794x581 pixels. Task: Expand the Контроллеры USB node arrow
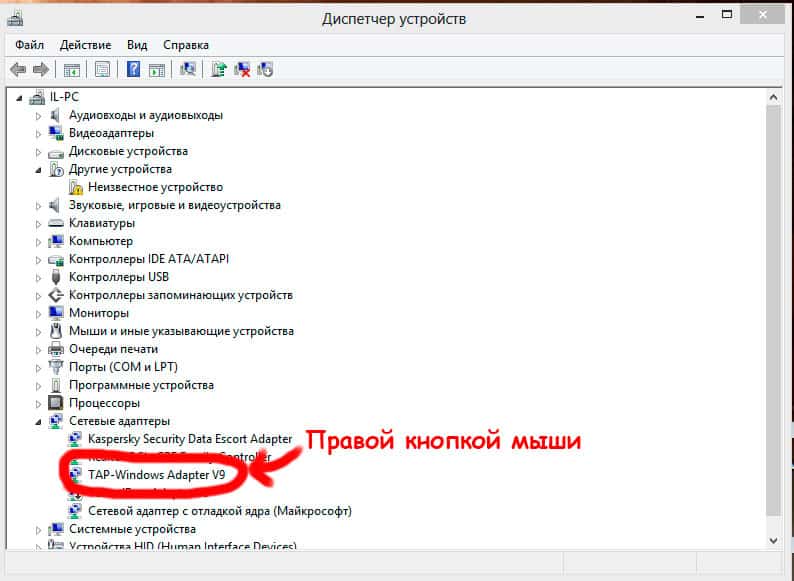click(39, 277)
